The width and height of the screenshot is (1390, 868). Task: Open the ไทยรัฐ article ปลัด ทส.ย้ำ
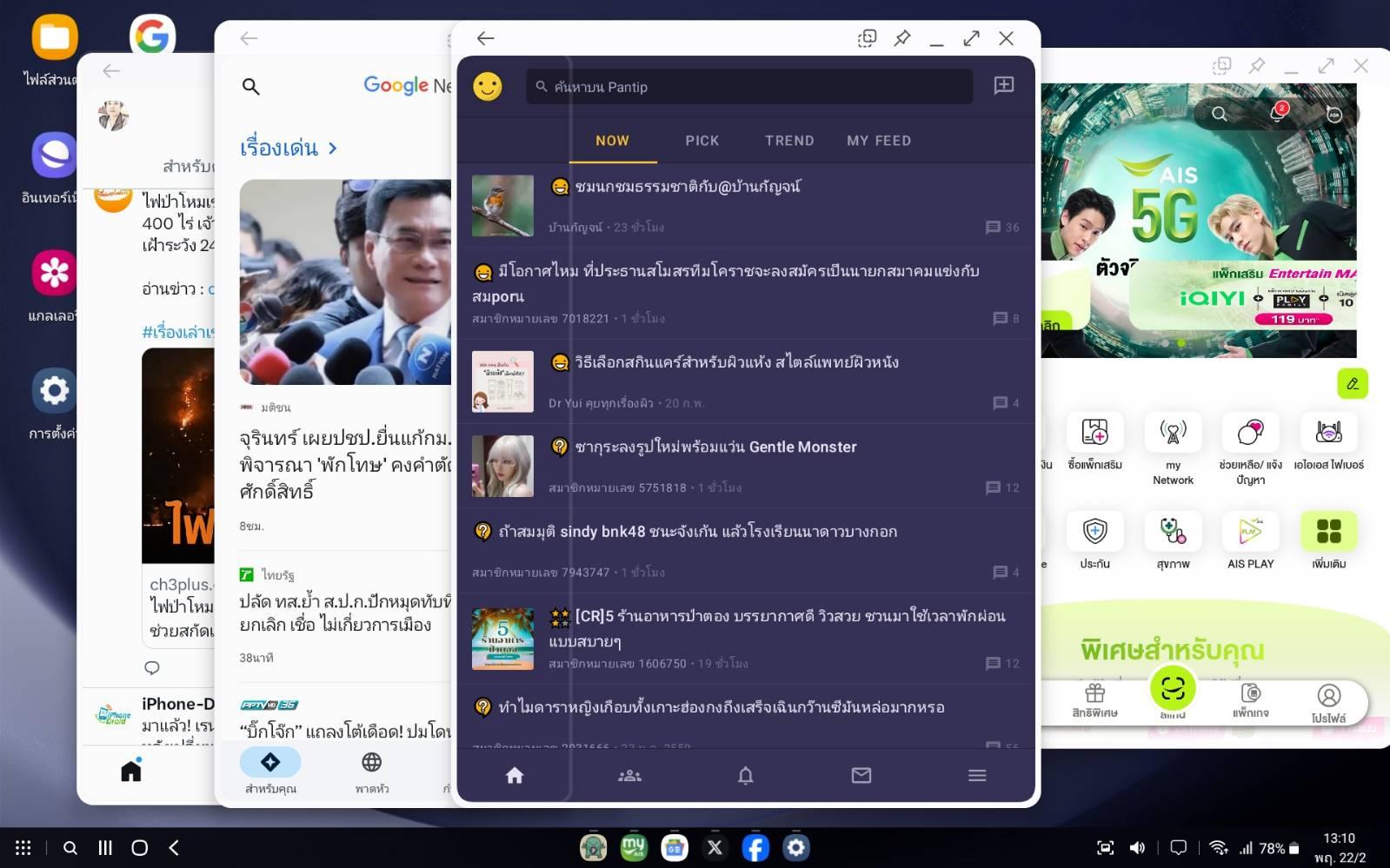pos(345,613)
